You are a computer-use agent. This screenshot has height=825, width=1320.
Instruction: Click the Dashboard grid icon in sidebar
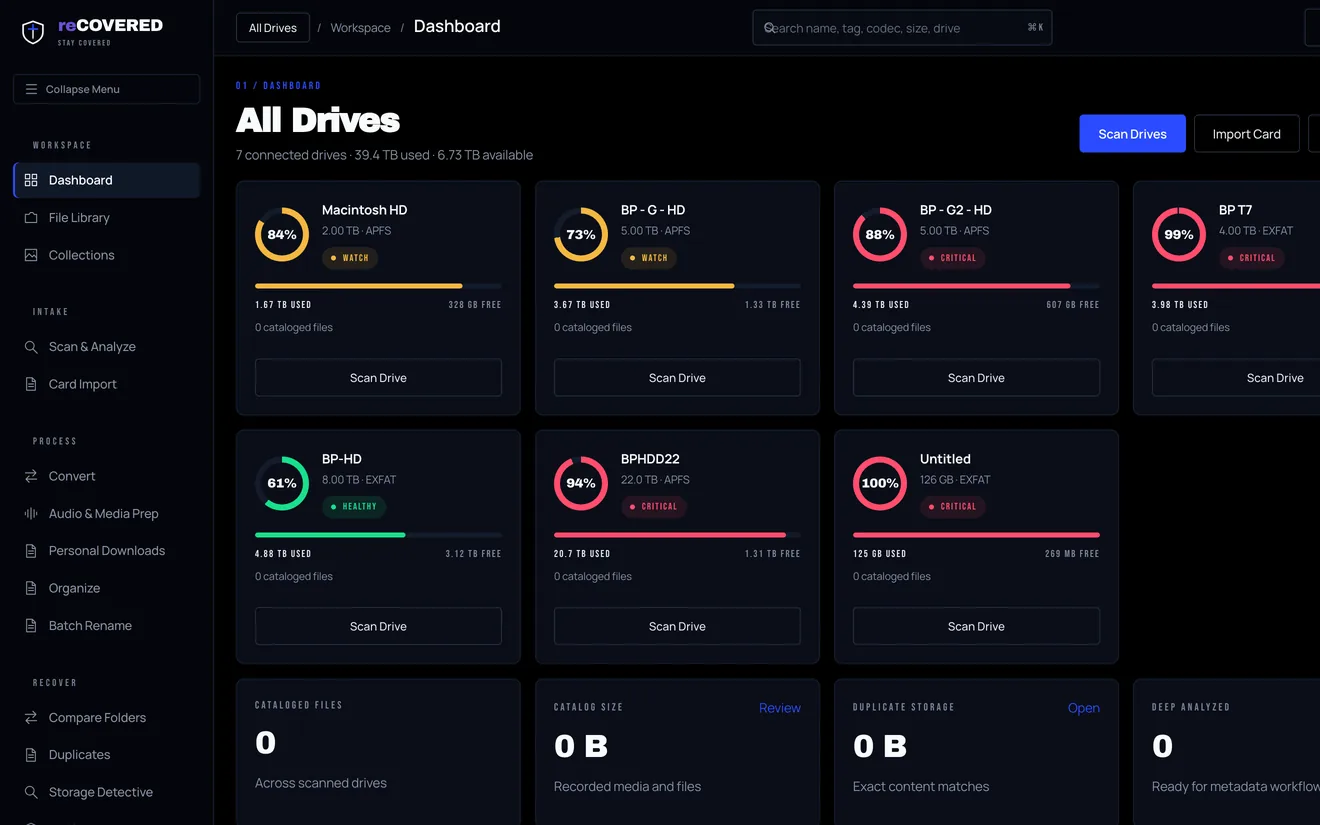click(x=31, y=180)
